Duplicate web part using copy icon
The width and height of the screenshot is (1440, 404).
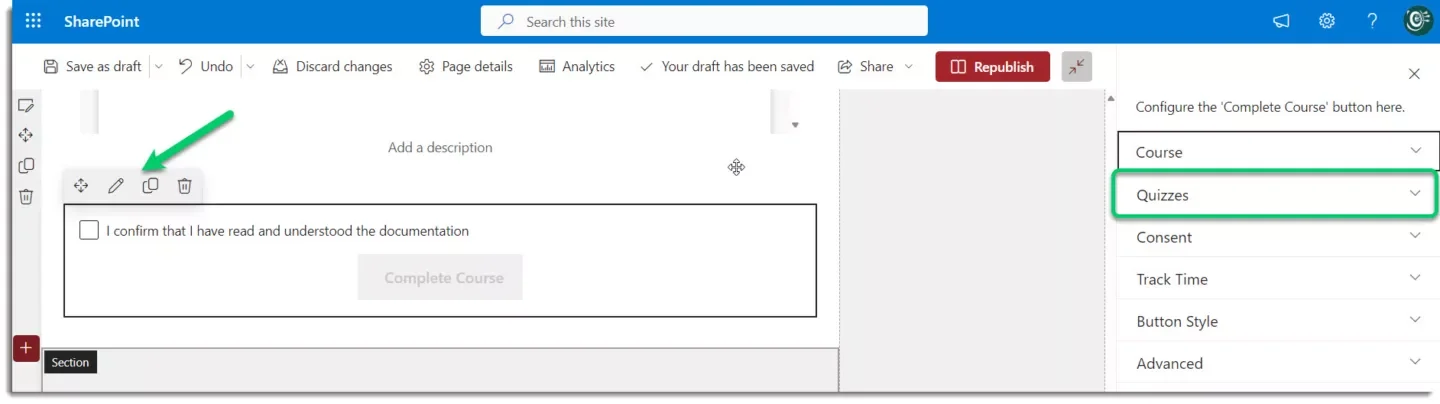coord(150,186)
